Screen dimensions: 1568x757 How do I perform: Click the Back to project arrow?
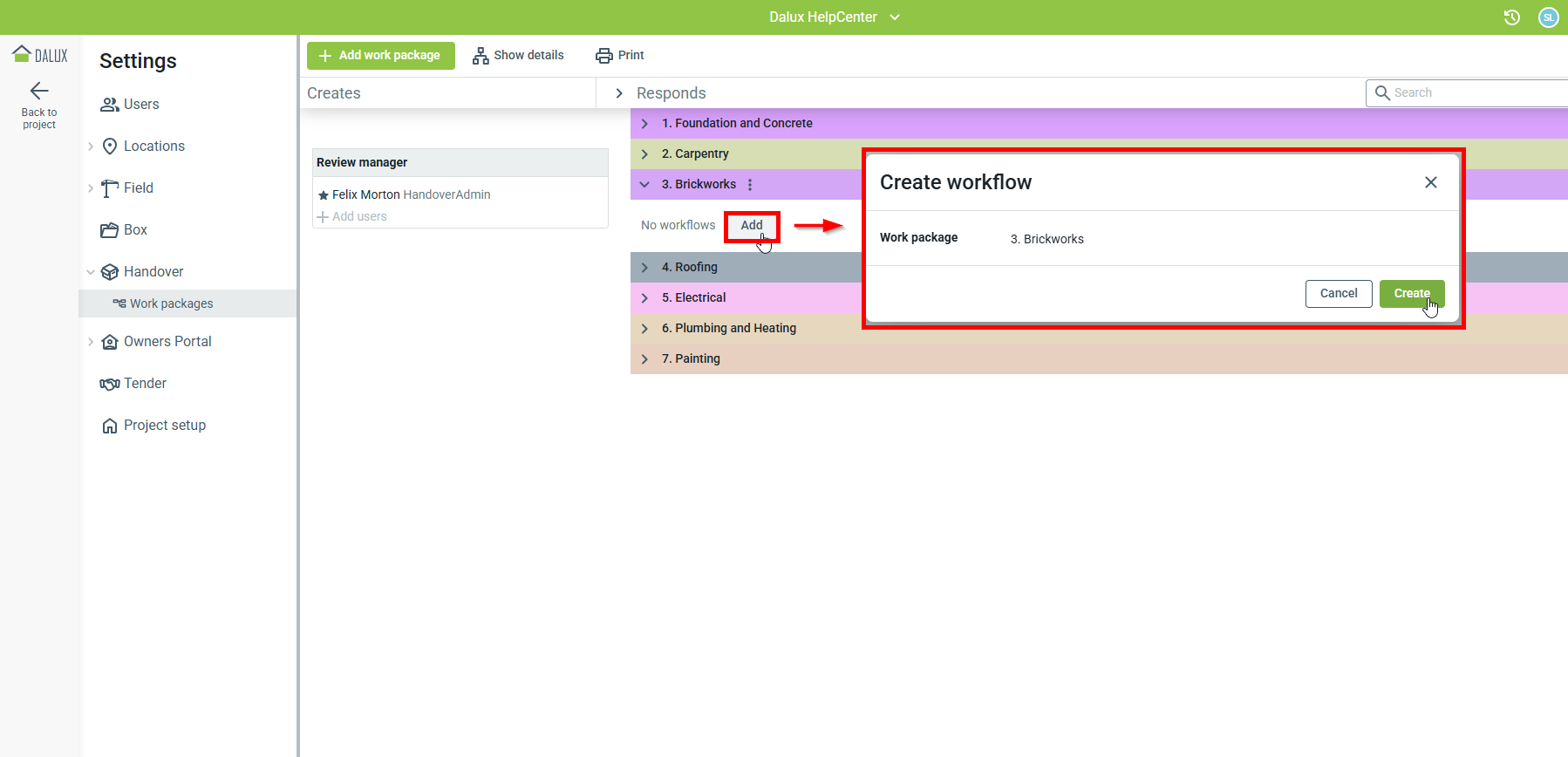(39, 91)
